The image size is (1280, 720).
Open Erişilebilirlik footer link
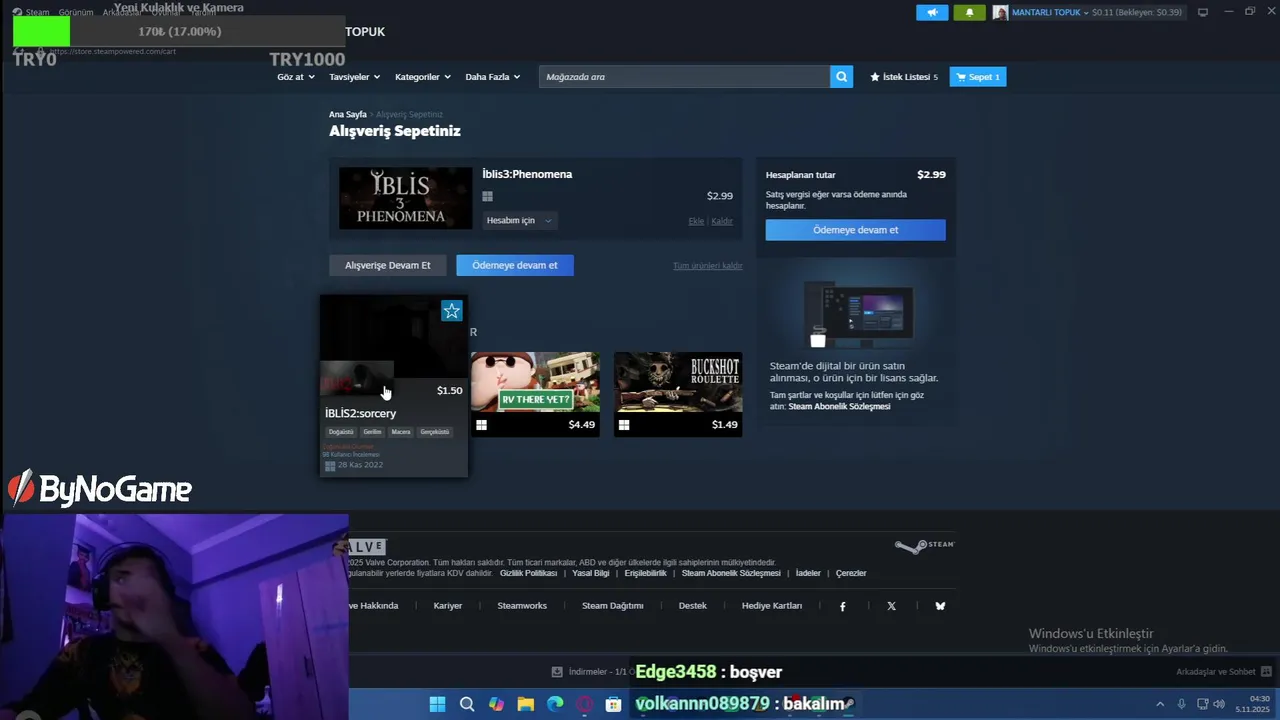coord(645,573)
